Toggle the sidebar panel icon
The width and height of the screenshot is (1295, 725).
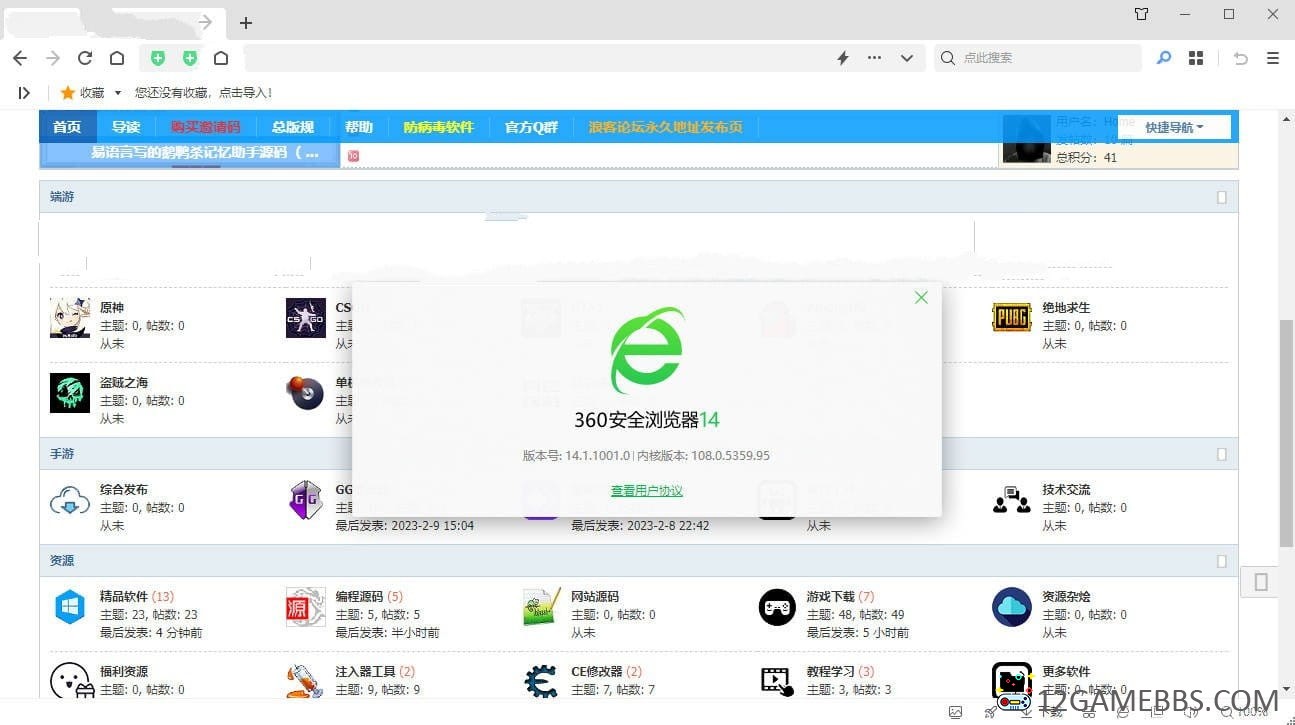tap(24, 92)
